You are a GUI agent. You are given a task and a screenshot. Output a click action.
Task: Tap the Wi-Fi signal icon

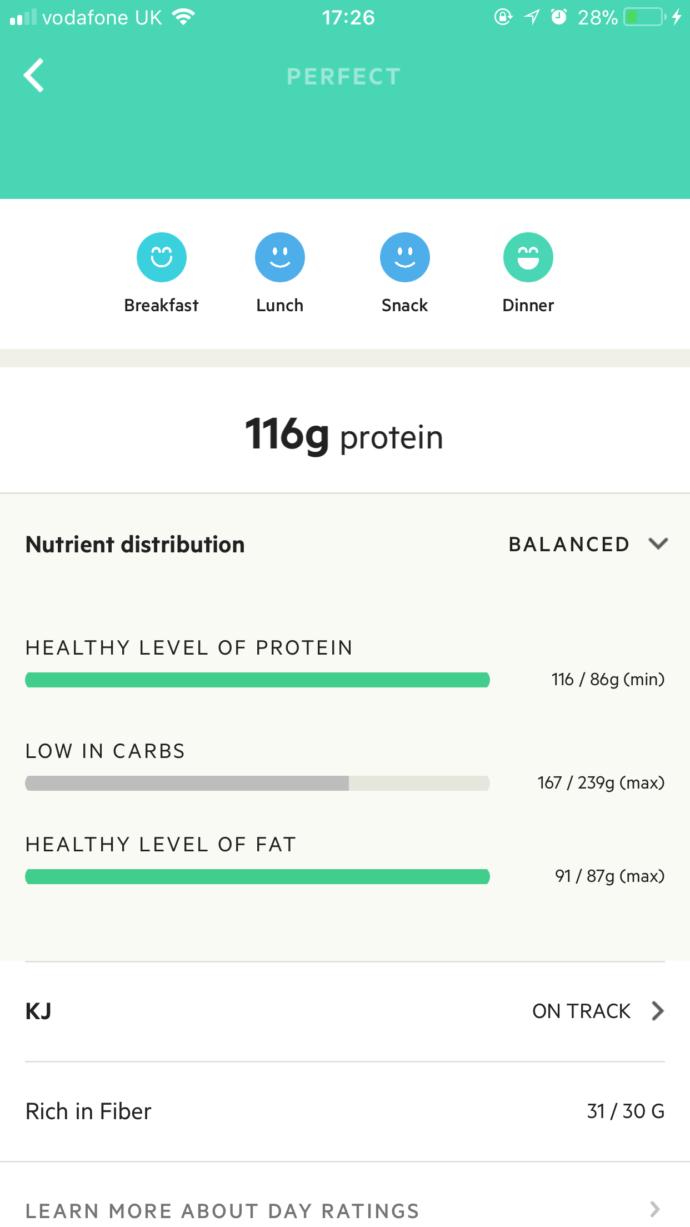tap(182, 17)
